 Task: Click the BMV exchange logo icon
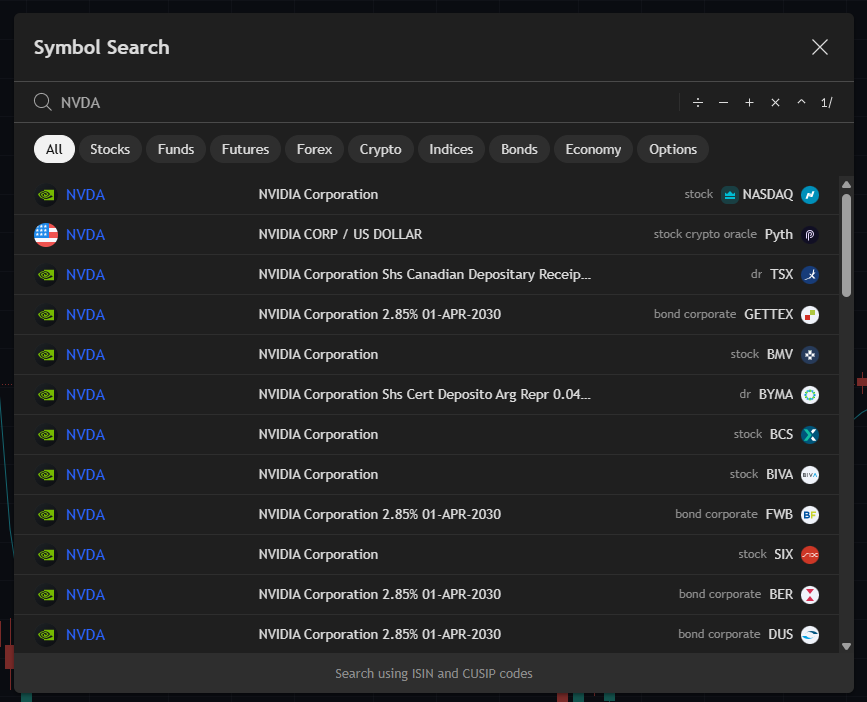(x=810, y=354)
